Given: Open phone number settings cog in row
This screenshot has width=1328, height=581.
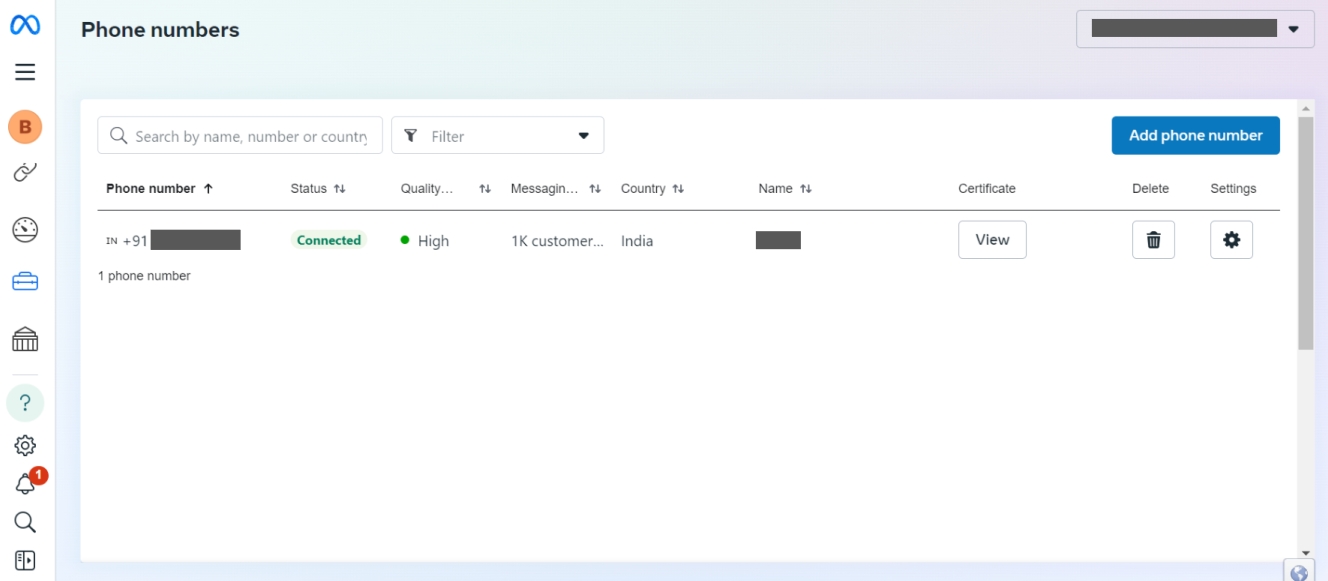Looking at the screenshot, I should click(1231, 240).
